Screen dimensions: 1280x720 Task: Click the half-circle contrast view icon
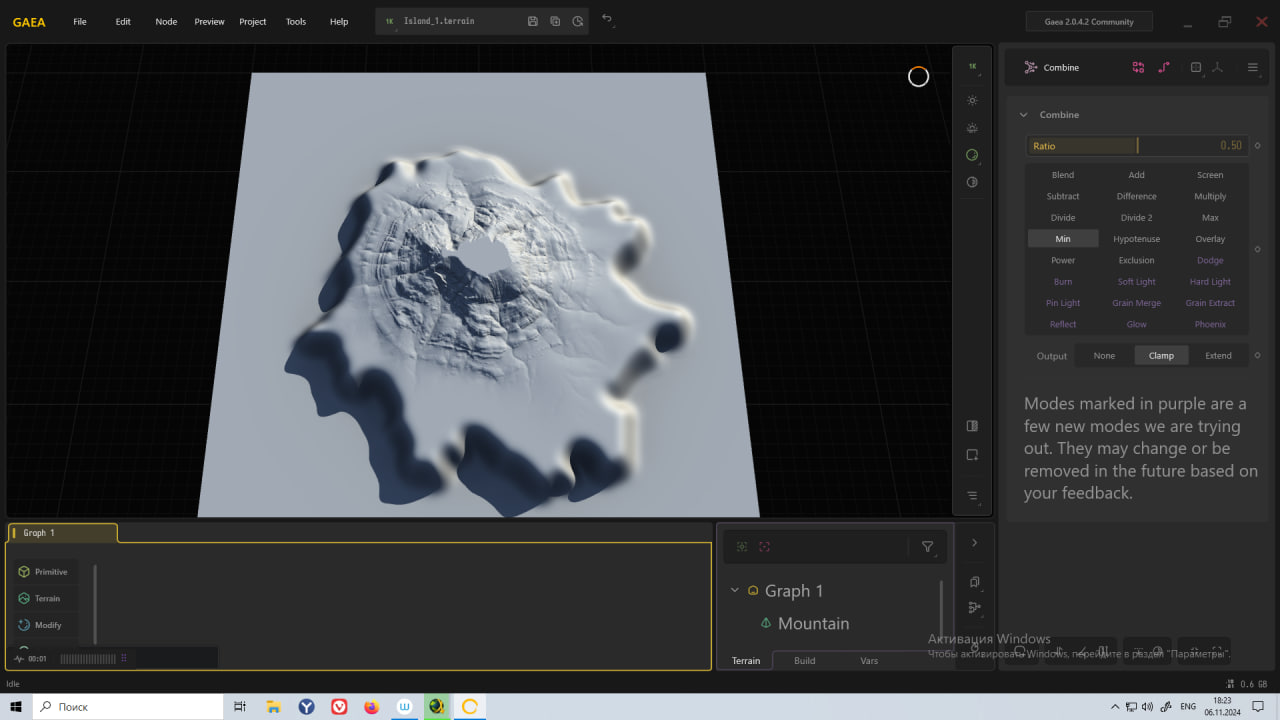(972, 182)
